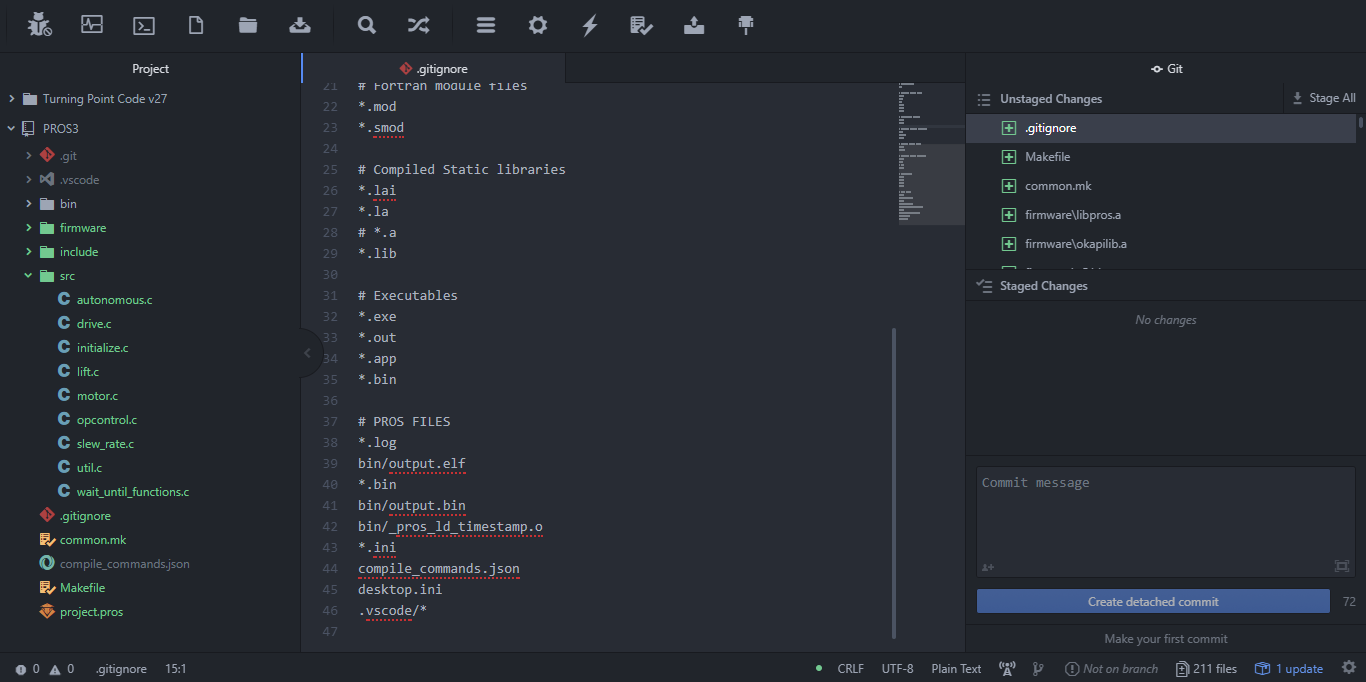Screen dimensions: 1366x682
Task: Click the git fork status bar icon
Action: tap(1038, 669)
